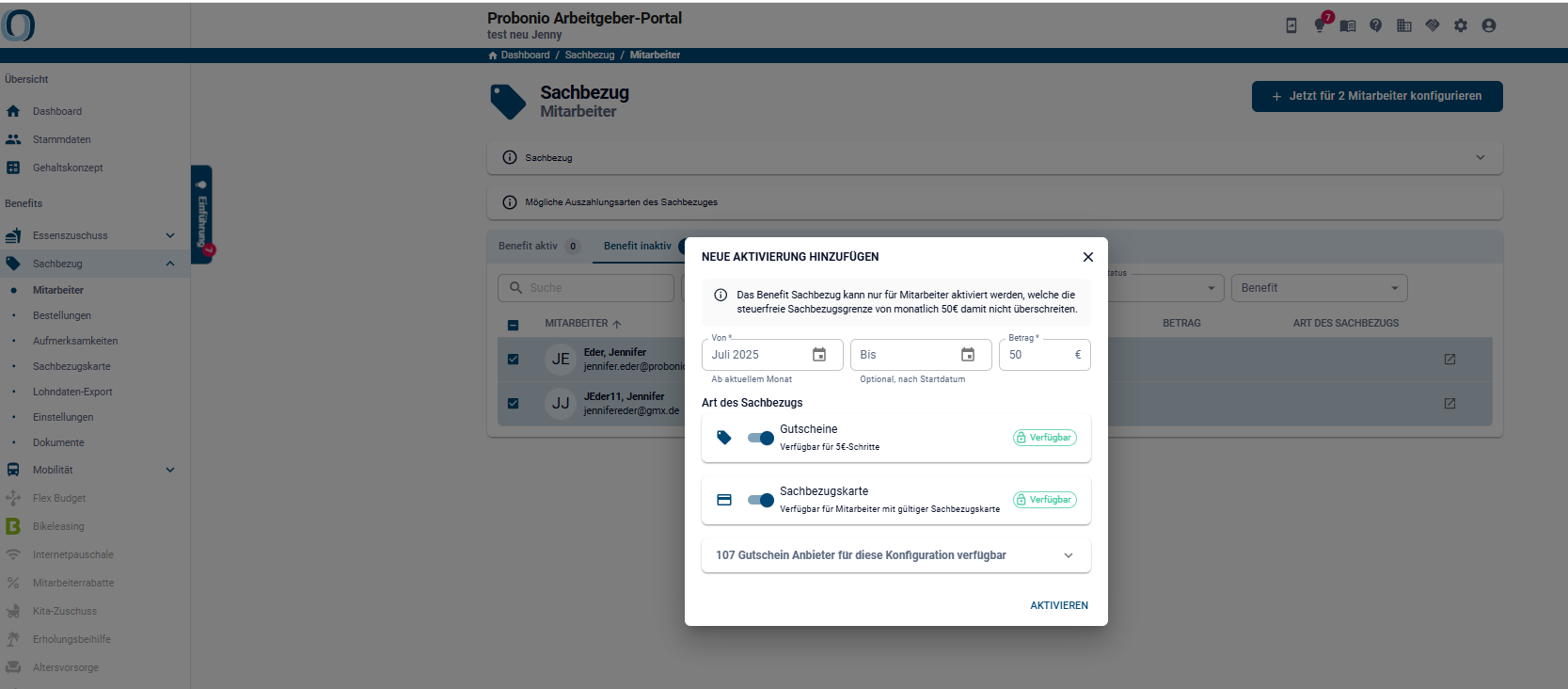Uncheck the select-all checkbox in table header
Viewport: 1568px width, 689px height.
click(513, 325)
